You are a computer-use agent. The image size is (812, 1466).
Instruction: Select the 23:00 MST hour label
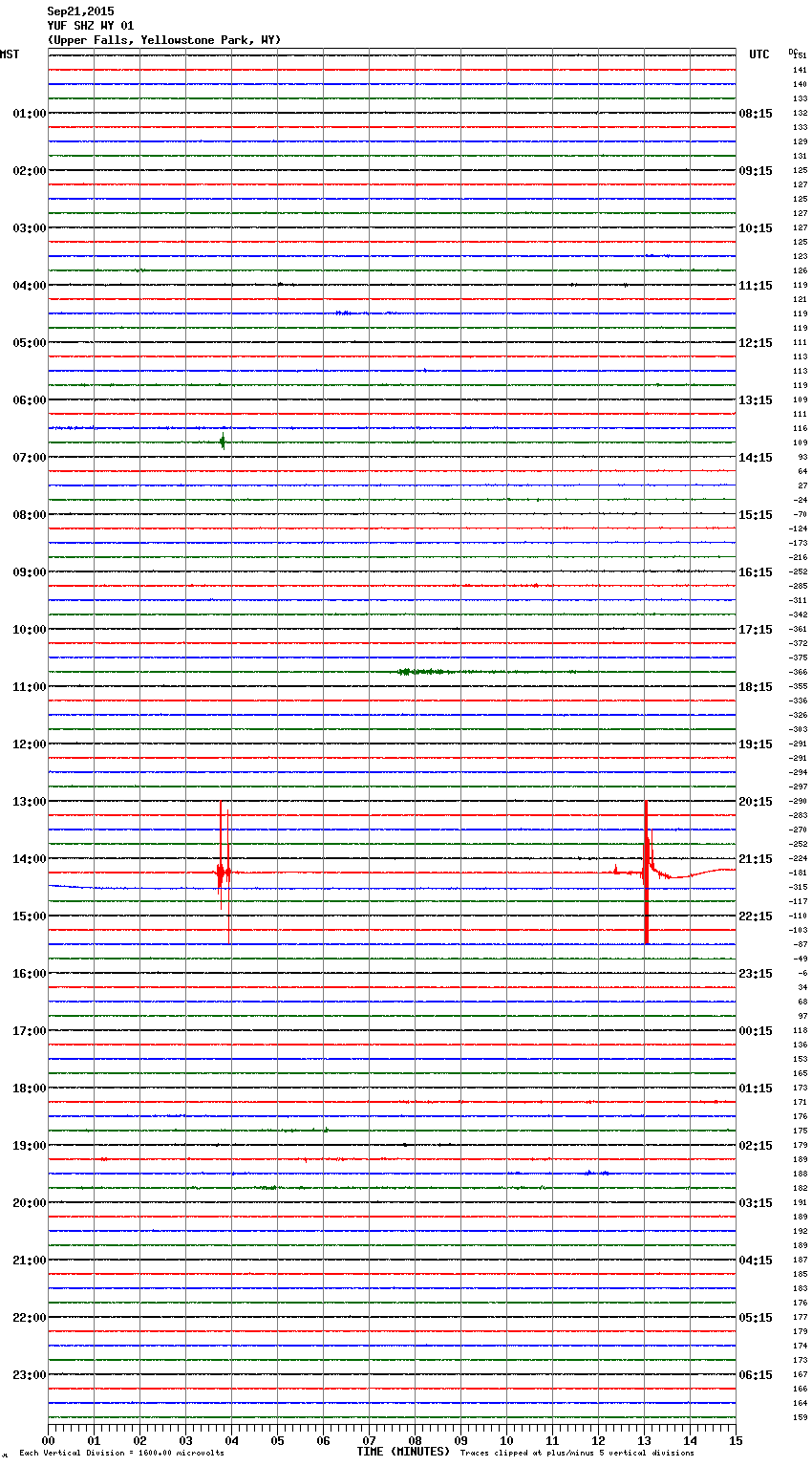[29, 1375]
